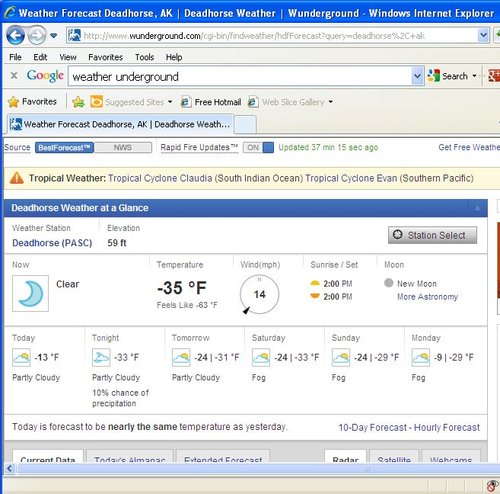The width and height of the screenshot is (500, 494).
Task: Open Tropical Cyclone Evan link
Action: 389,178
